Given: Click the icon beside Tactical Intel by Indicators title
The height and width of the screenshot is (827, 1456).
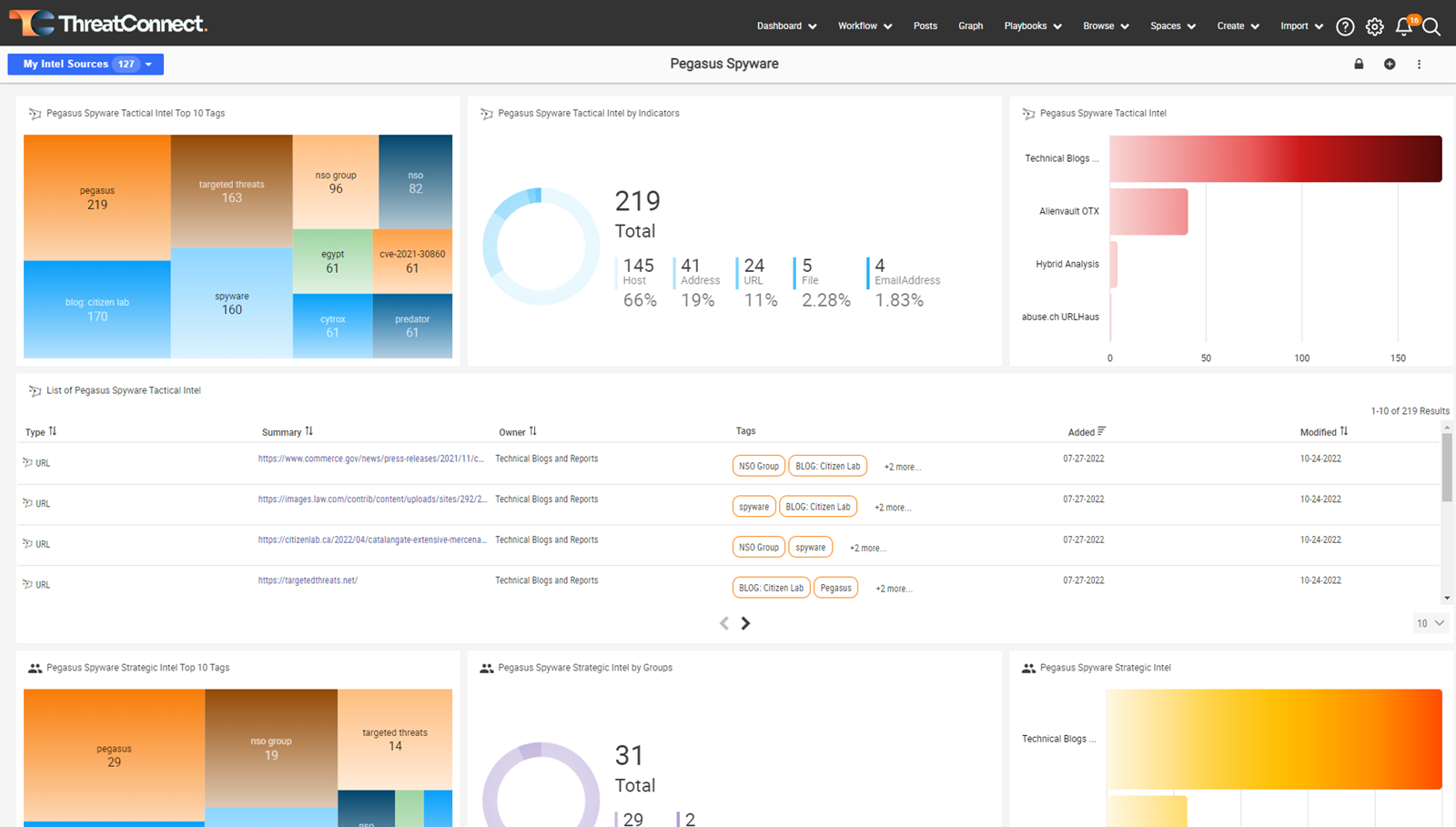Looking at the screenshot, I should (x=487, y=114).
